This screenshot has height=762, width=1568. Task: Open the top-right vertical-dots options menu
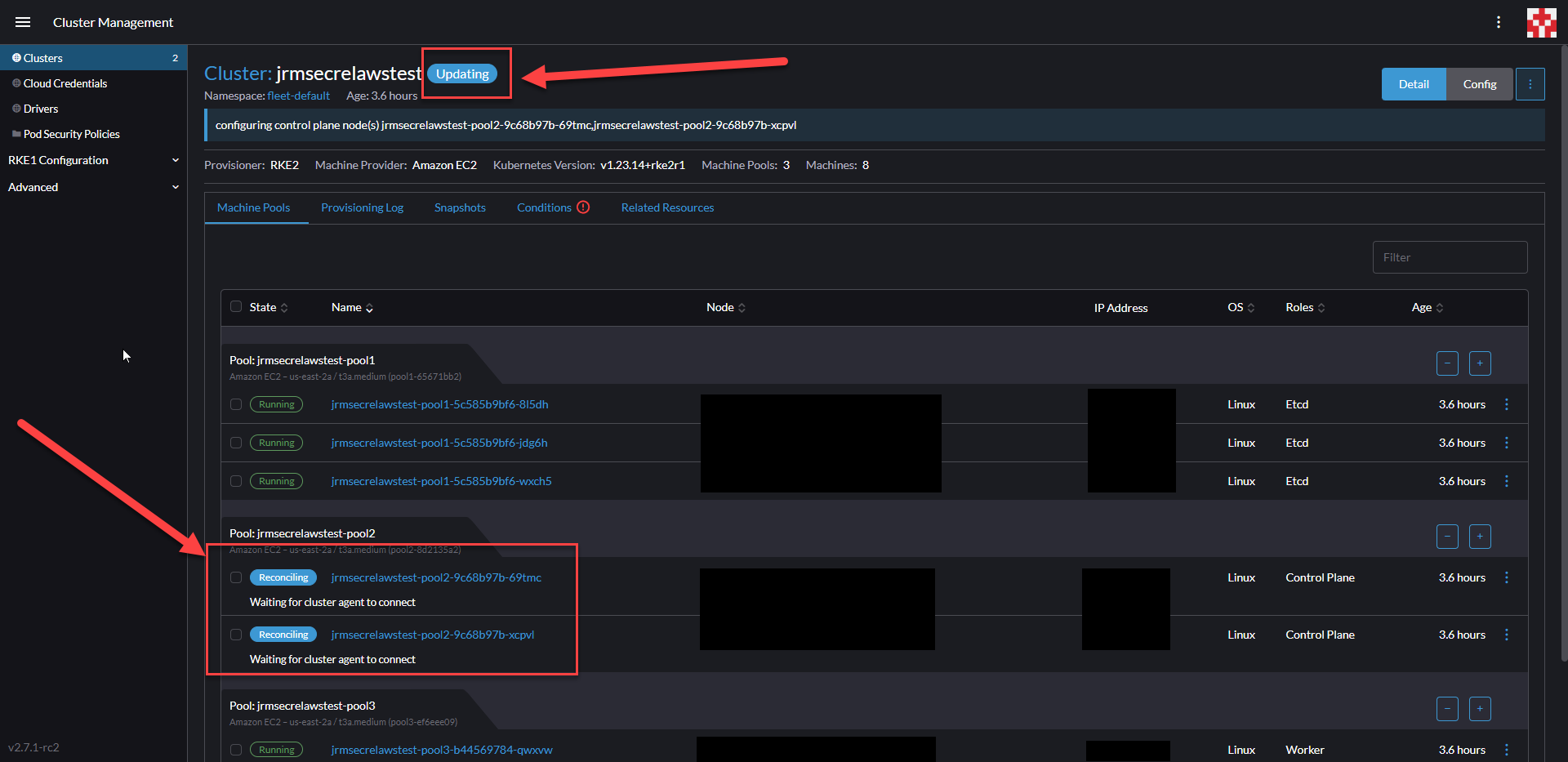pos(1499,22)
